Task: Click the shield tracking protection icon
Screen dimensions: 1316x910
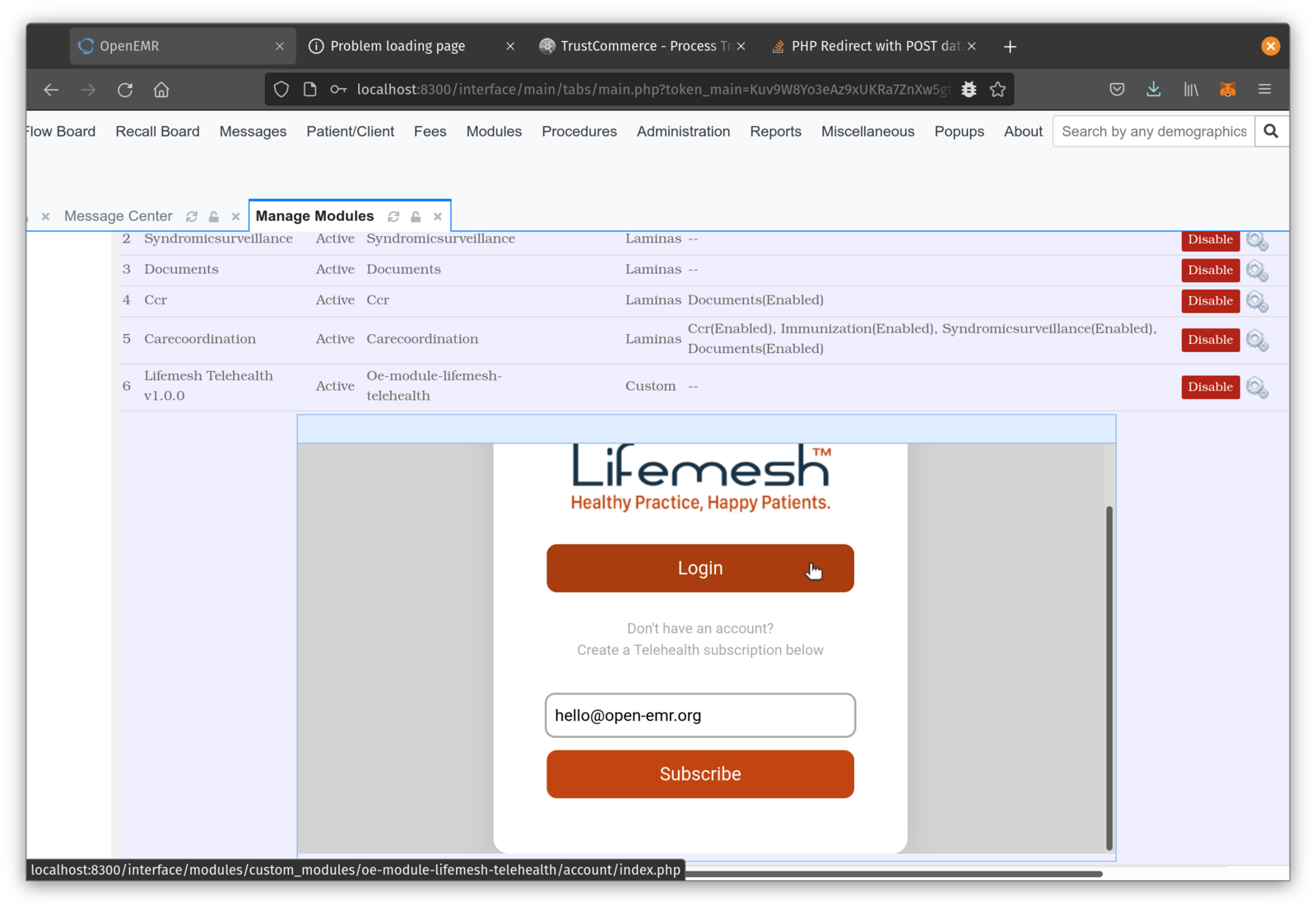Action: (x=281, y=90)
